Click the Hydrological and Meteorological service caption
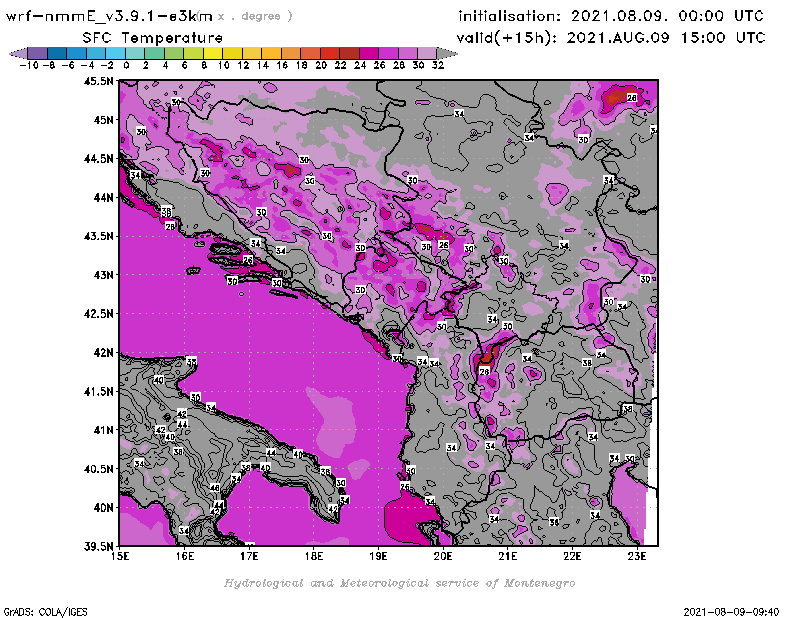This screenshot has width=800, height=618. tap(398, 582)
